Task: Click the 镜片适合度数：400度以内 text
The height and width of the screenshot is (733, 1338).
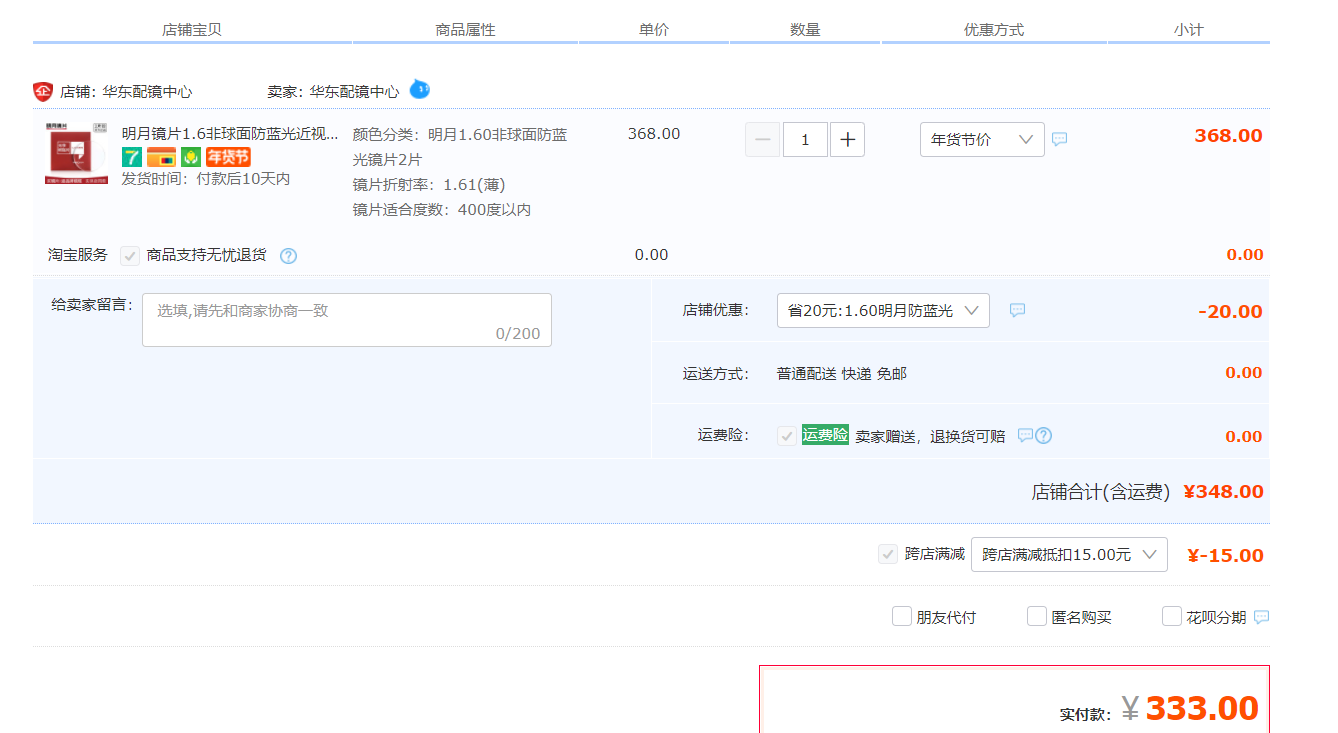Action: pyautogui.click(x=442, y=210)
